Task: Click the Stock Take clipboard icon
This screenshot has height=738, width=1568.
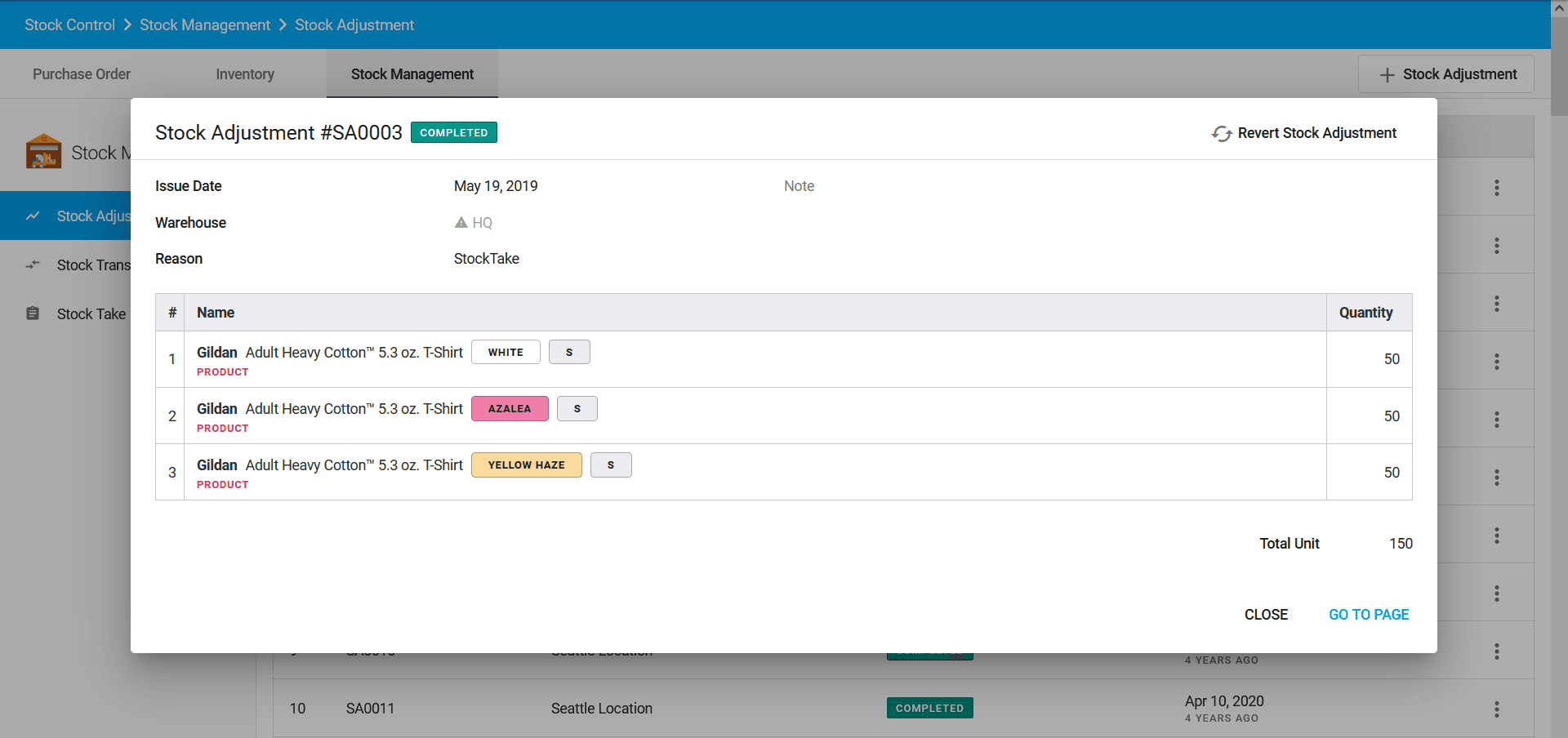Action: (x=33, y=313)
